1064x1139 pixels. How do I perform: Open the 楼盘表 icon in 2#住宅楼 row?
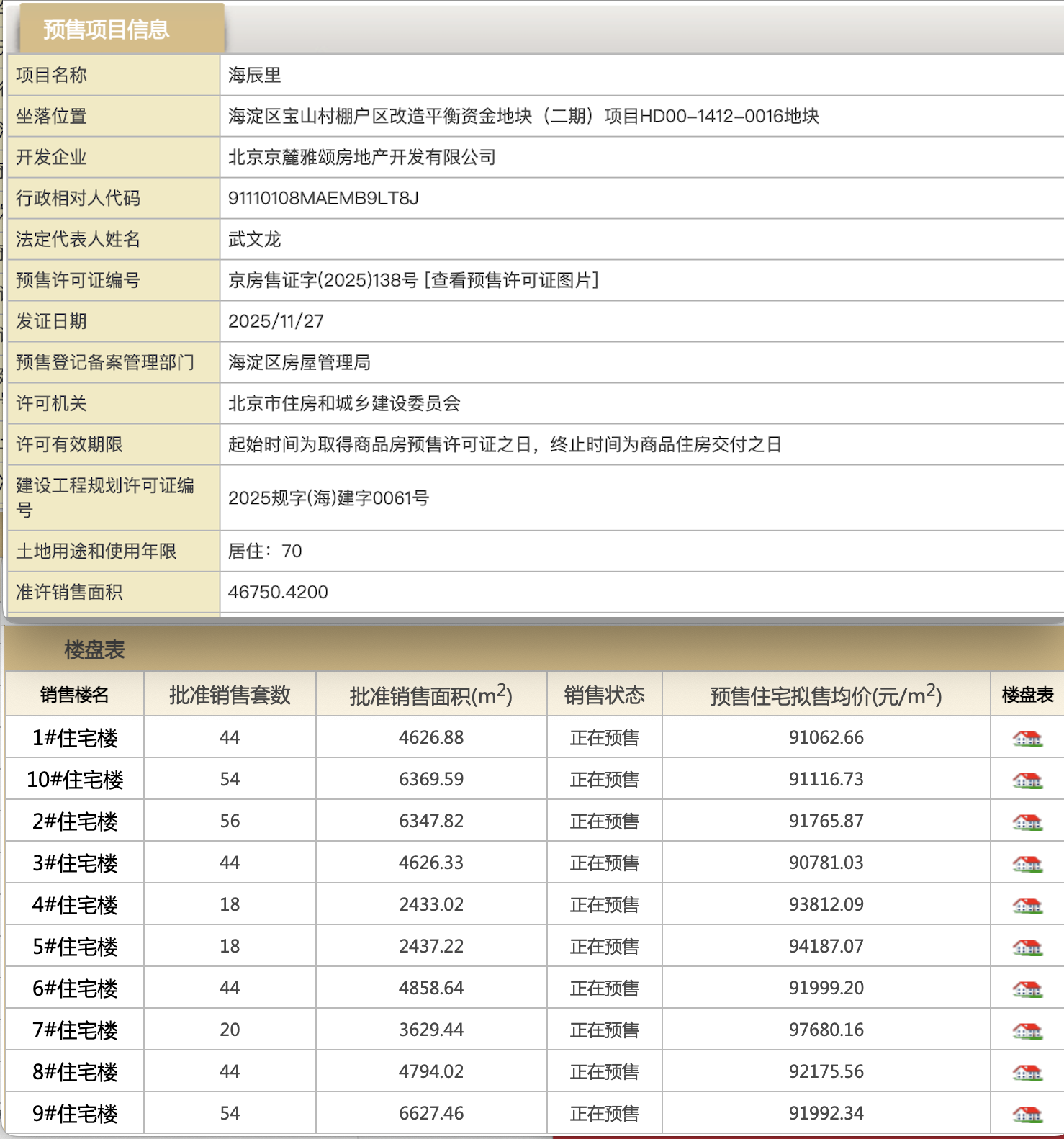[1027, 821]
